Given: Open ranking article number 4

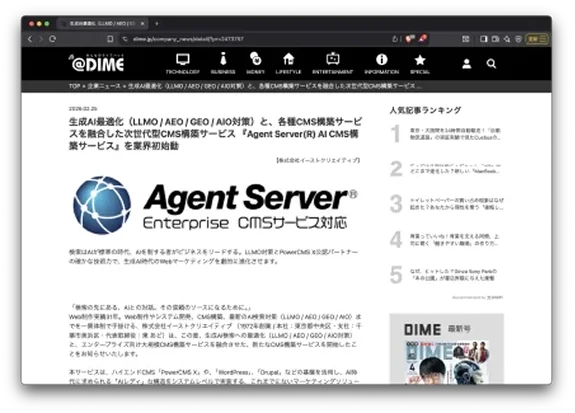Looking at the screenshot, I should 446,240.
